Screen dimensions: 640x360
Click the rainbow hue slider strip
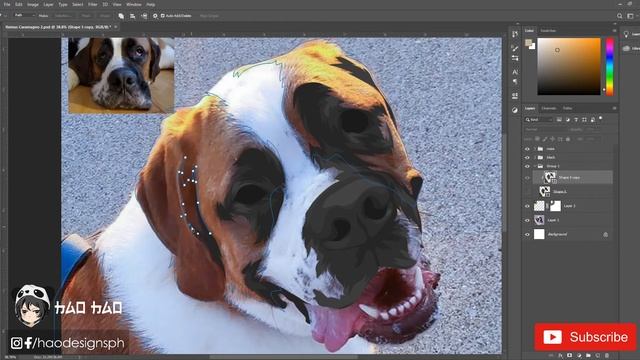(x=609, y=67)
